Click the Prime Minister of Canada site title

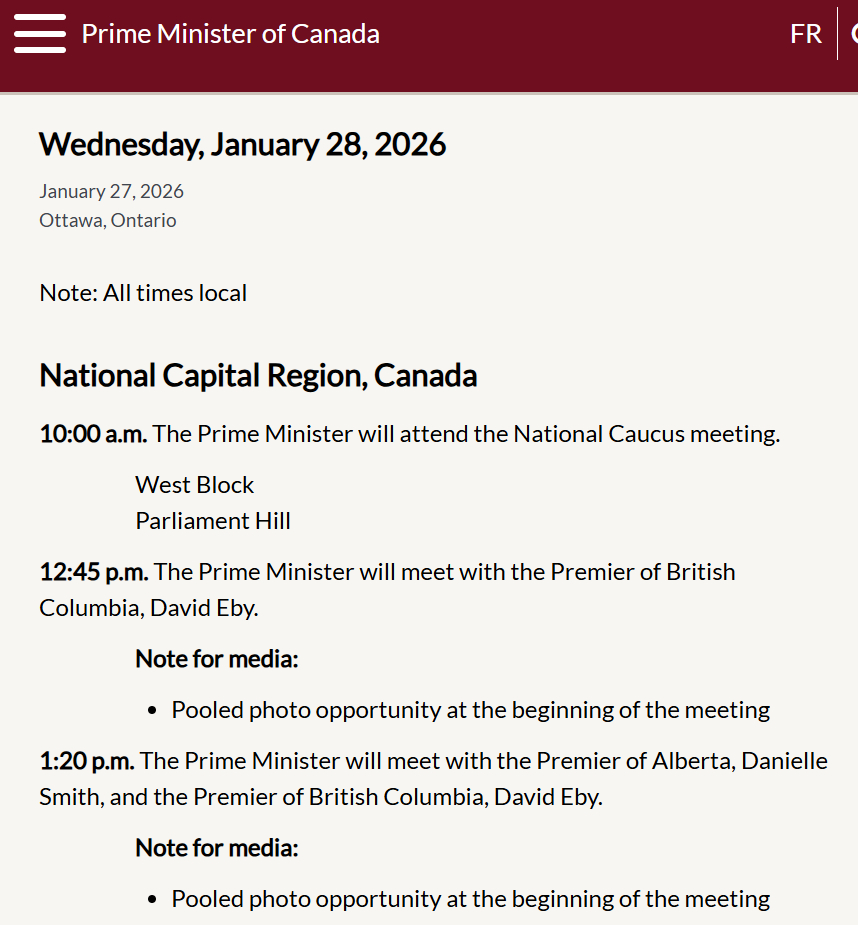coord(230,34)
